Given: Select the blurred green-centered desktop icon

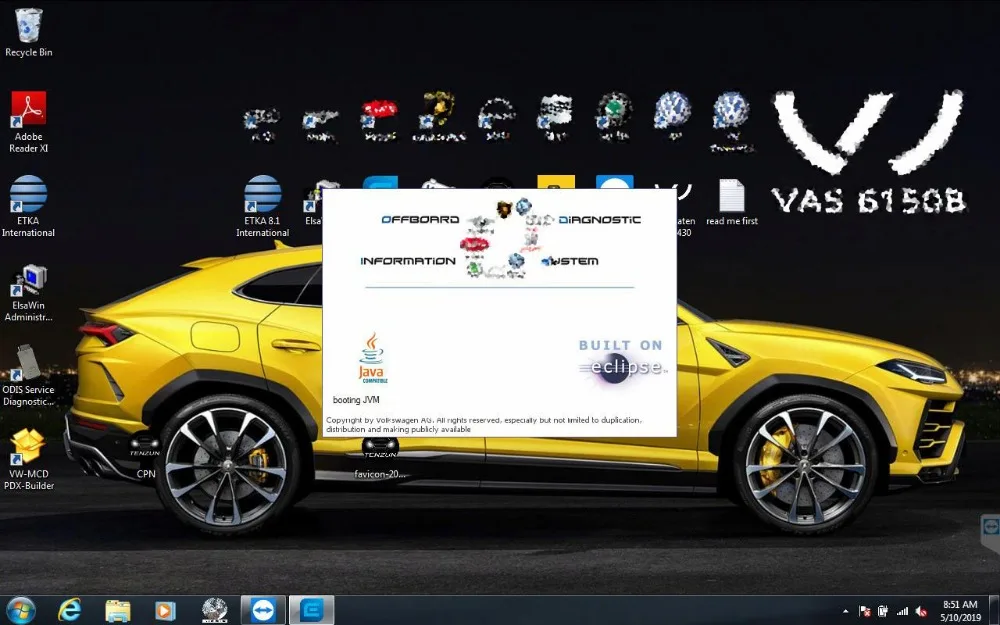Looking at the screenshot, I should click(x=614, y=116).
